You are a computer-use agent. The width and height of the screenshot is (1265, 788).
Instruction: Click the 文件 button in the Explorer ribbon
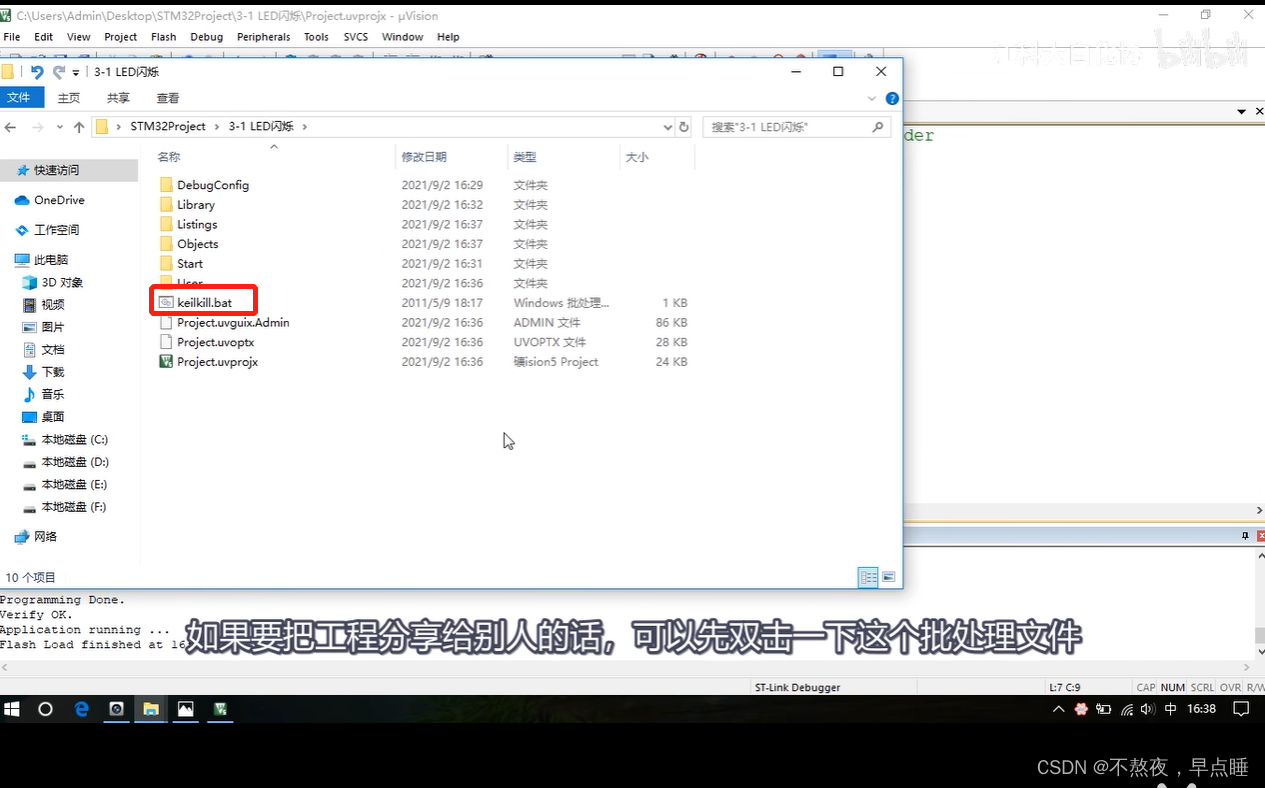tap(22, 98)
